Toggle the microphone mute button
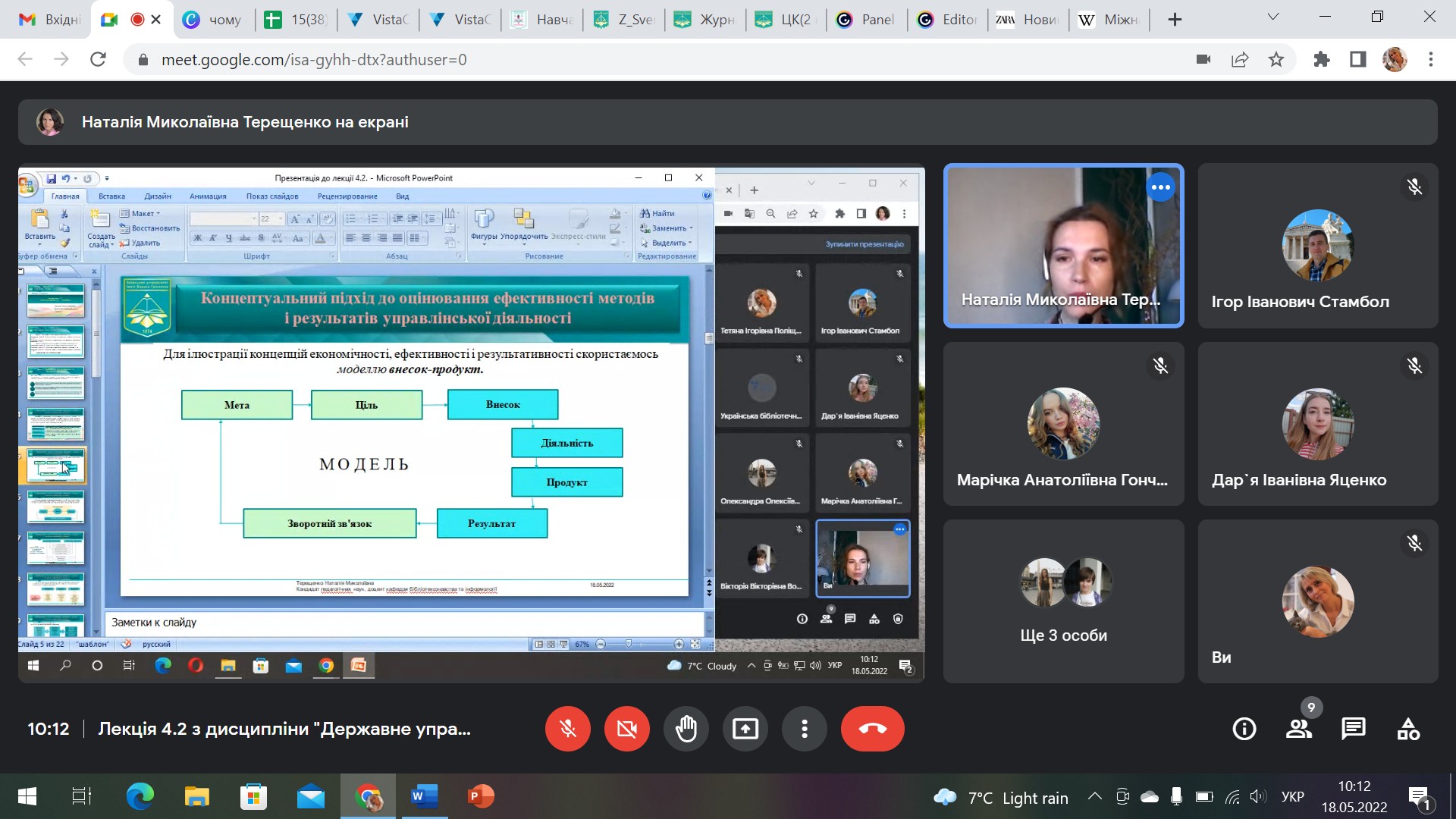1456x819 pixels. (x=567, y=729)
